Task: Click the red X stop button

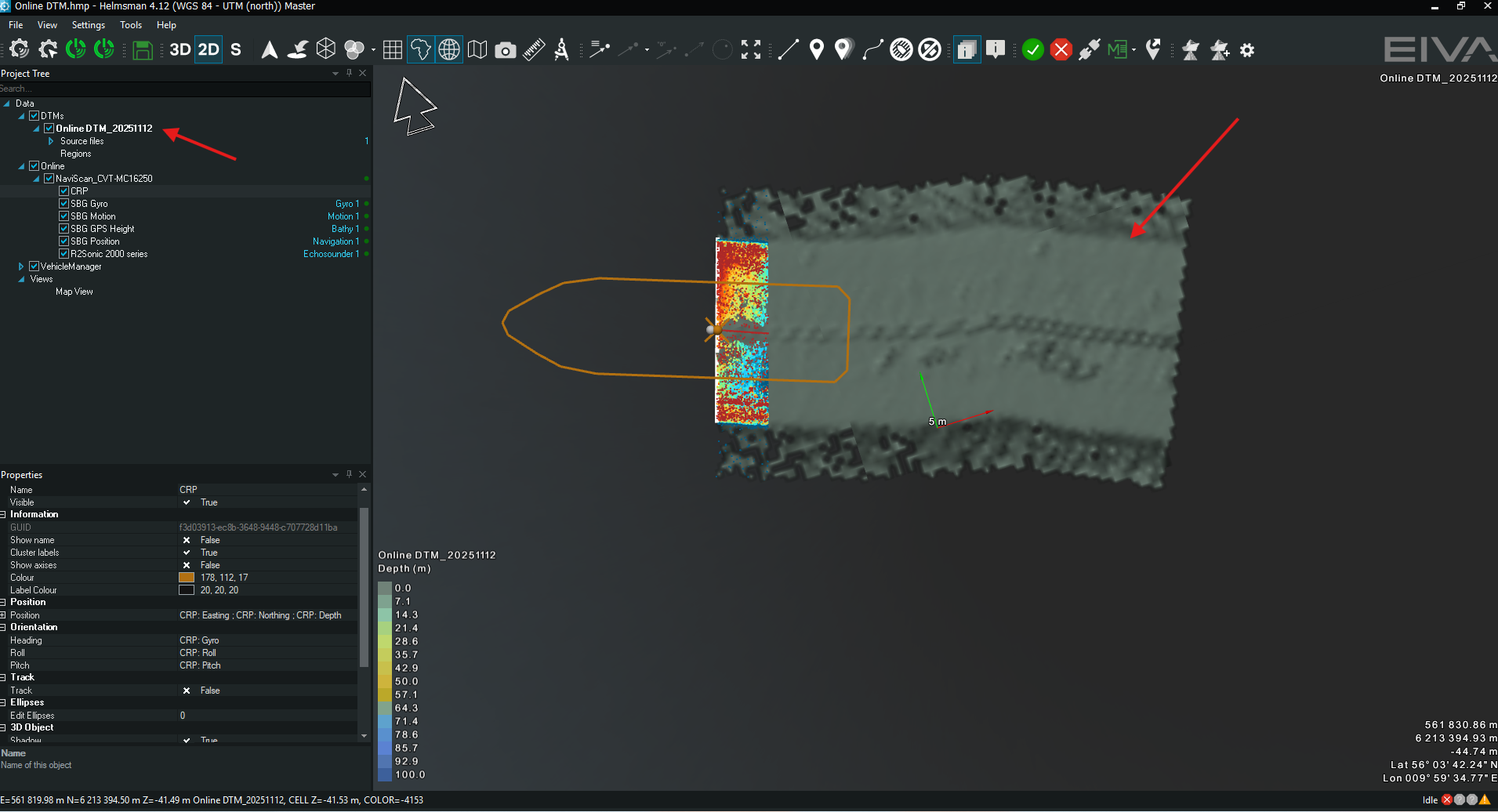Action: pyautogui.click(x=1061, y=50)
